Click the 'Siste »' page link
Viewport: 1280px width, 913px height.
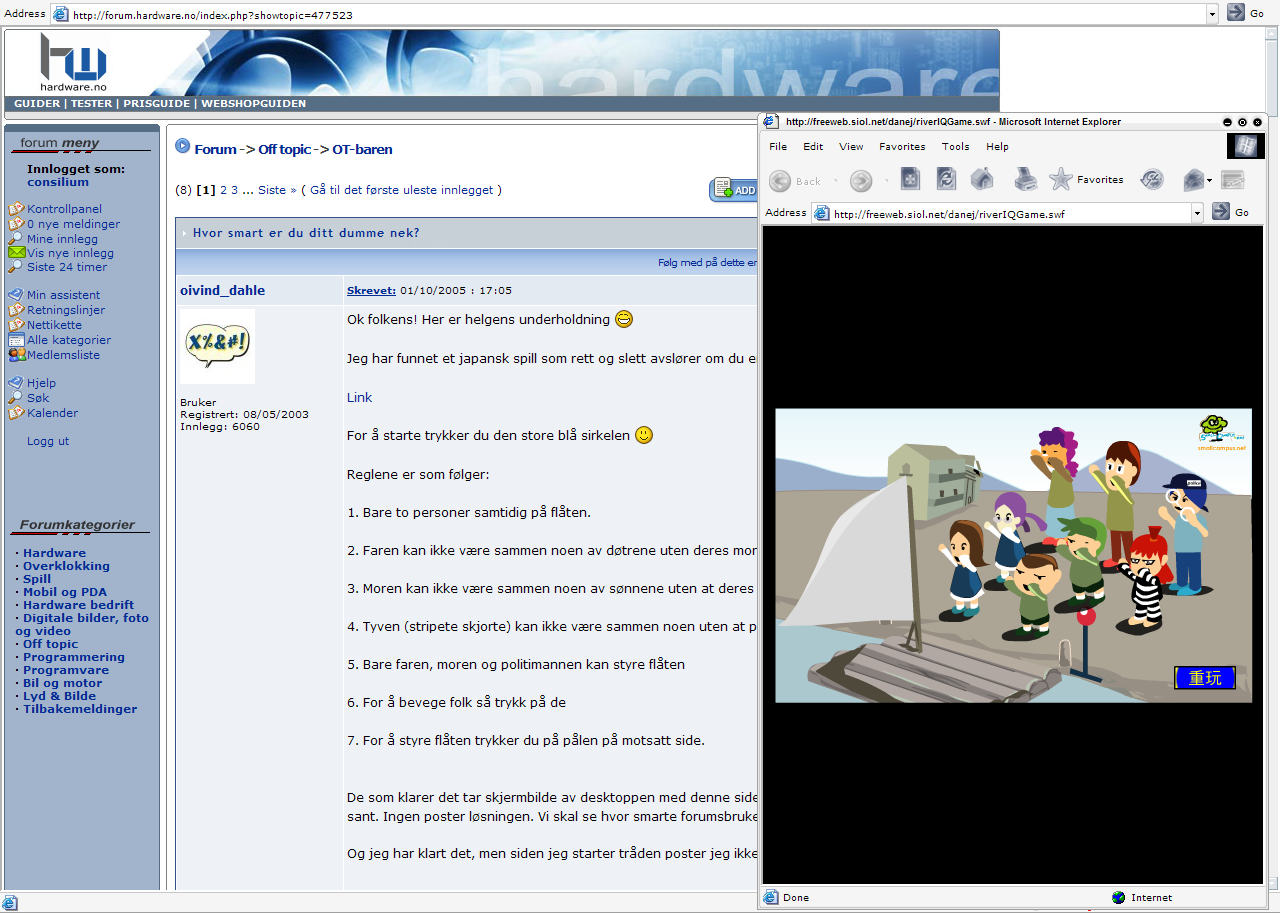[x=277, y=190]
